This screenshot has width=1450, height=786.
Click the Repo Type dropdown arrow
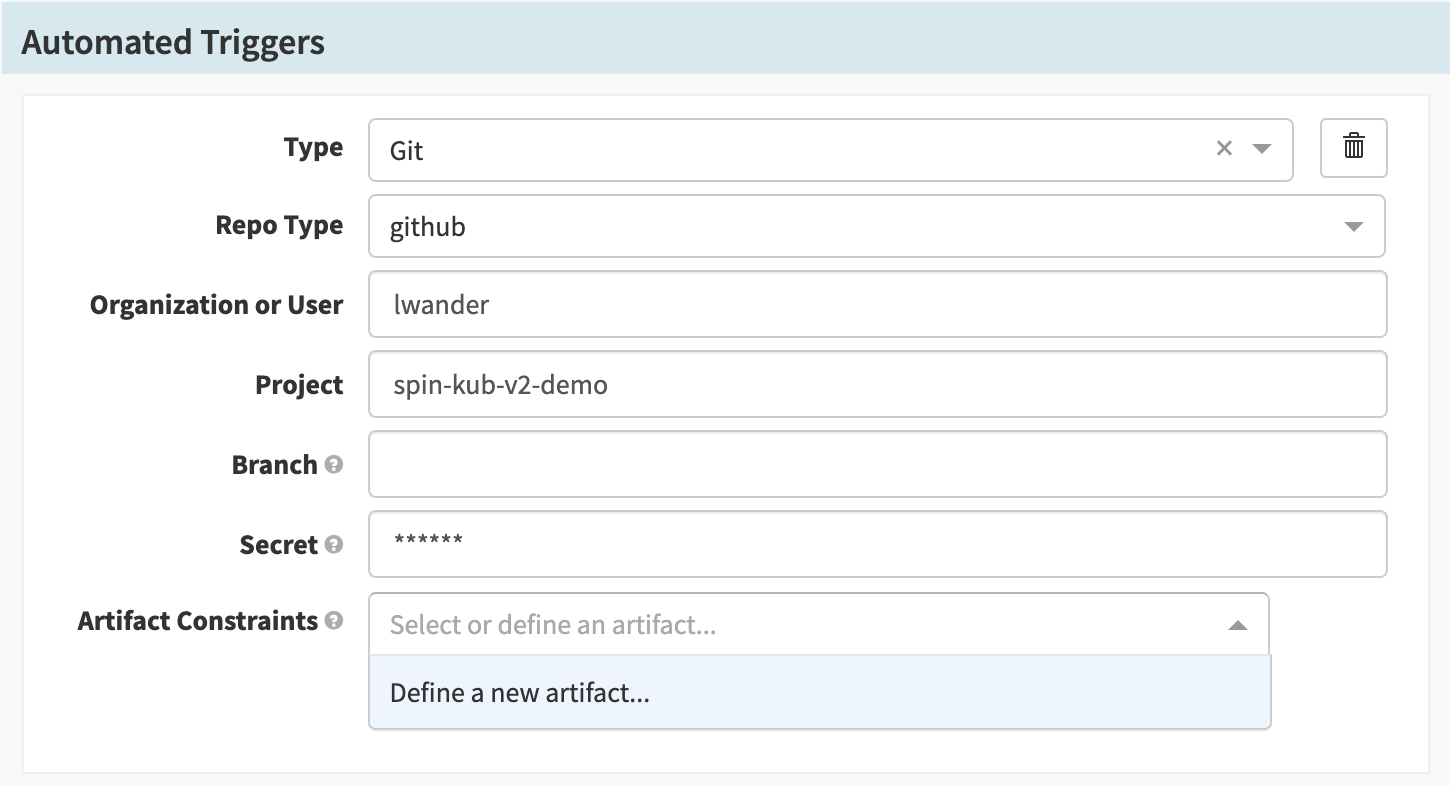pyautogui.click(x=1354, y=226)
